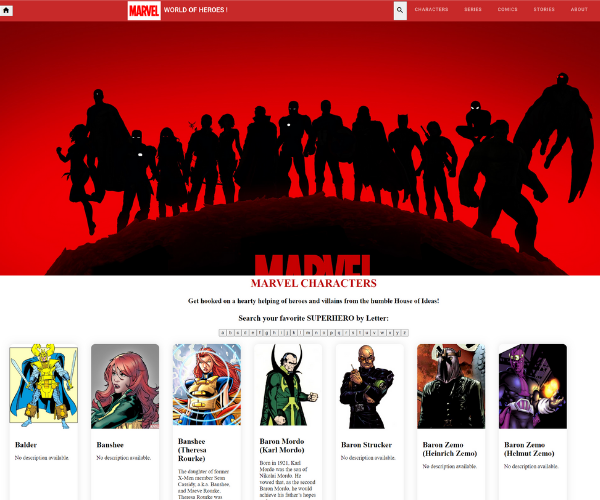Filter characters by letter a
Image resolution: width=600 pixels, height=500 pixels.
point(224,332)
